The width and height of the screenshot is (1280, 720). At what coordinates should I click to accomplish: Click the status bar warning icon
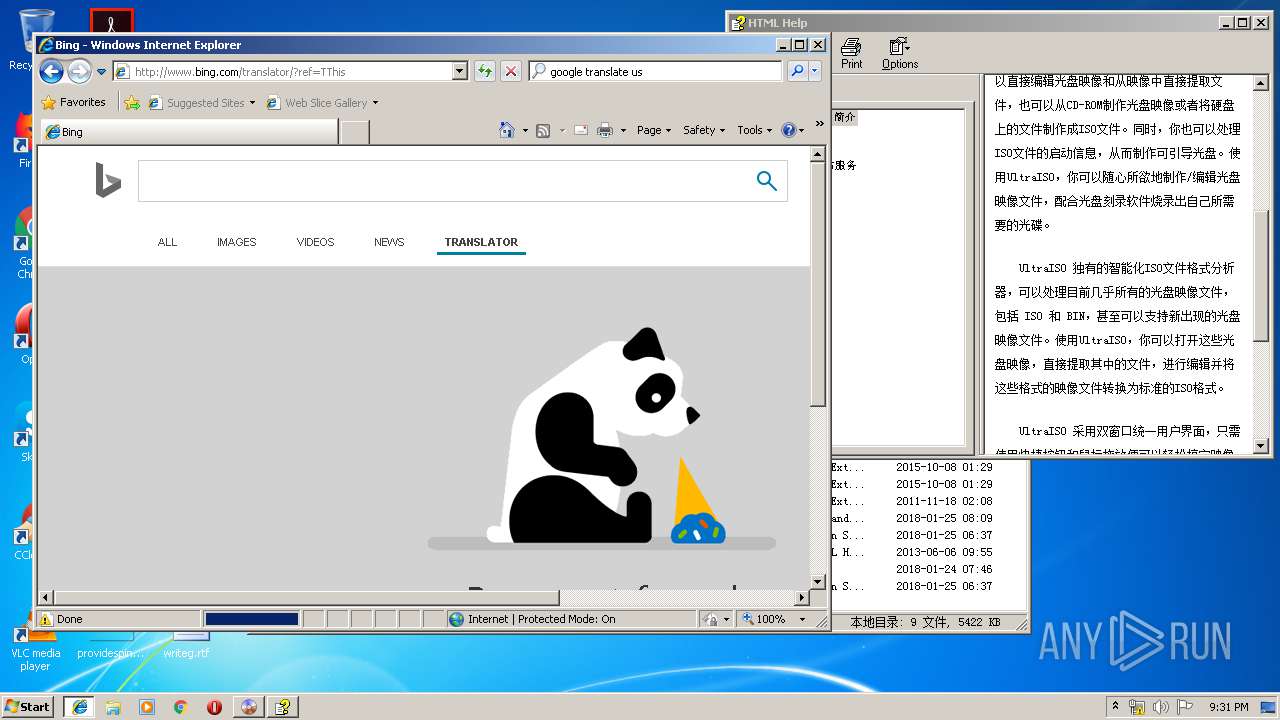[45, 619]
